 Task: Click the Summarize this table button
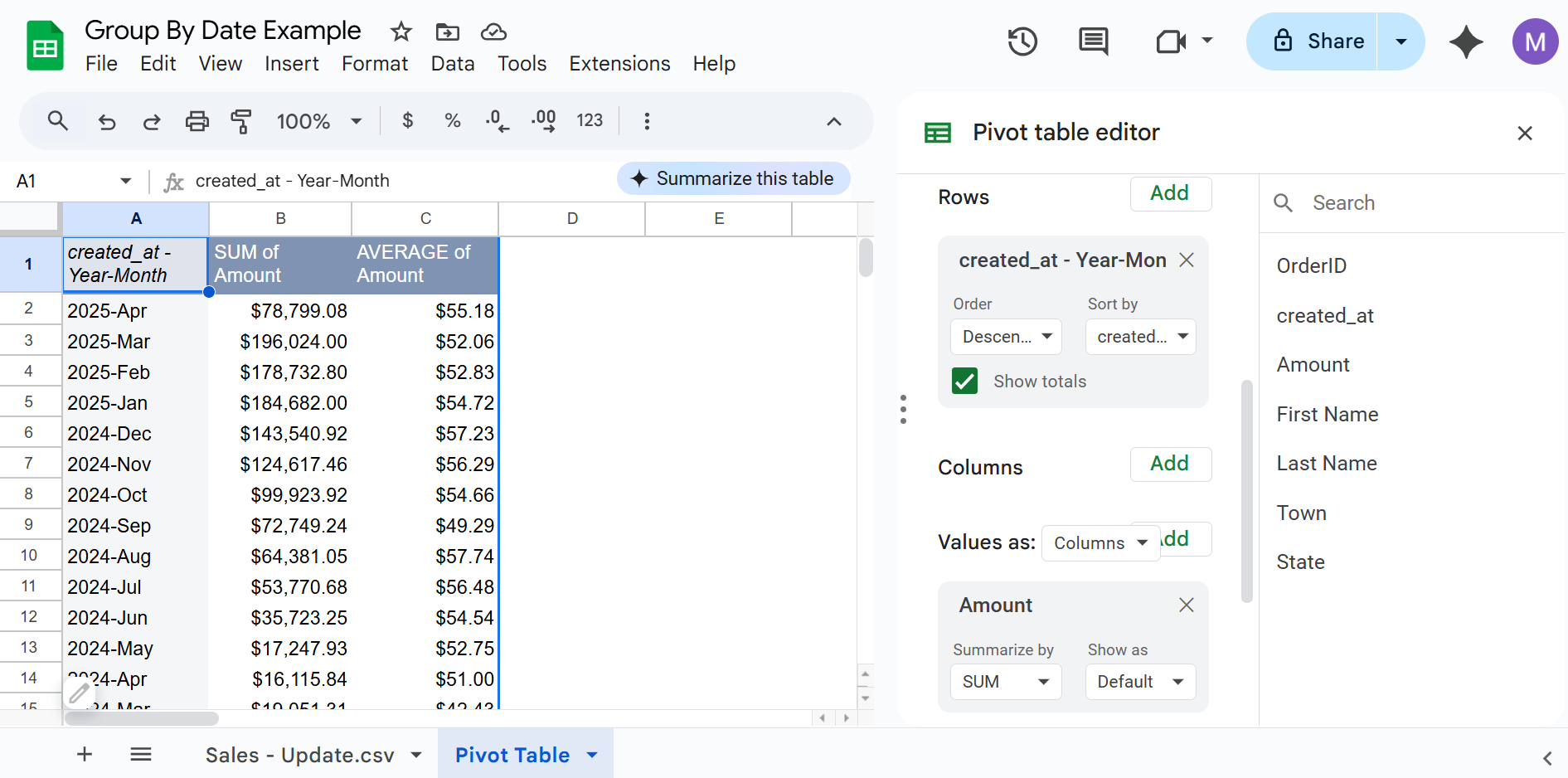tap(733, 177)
